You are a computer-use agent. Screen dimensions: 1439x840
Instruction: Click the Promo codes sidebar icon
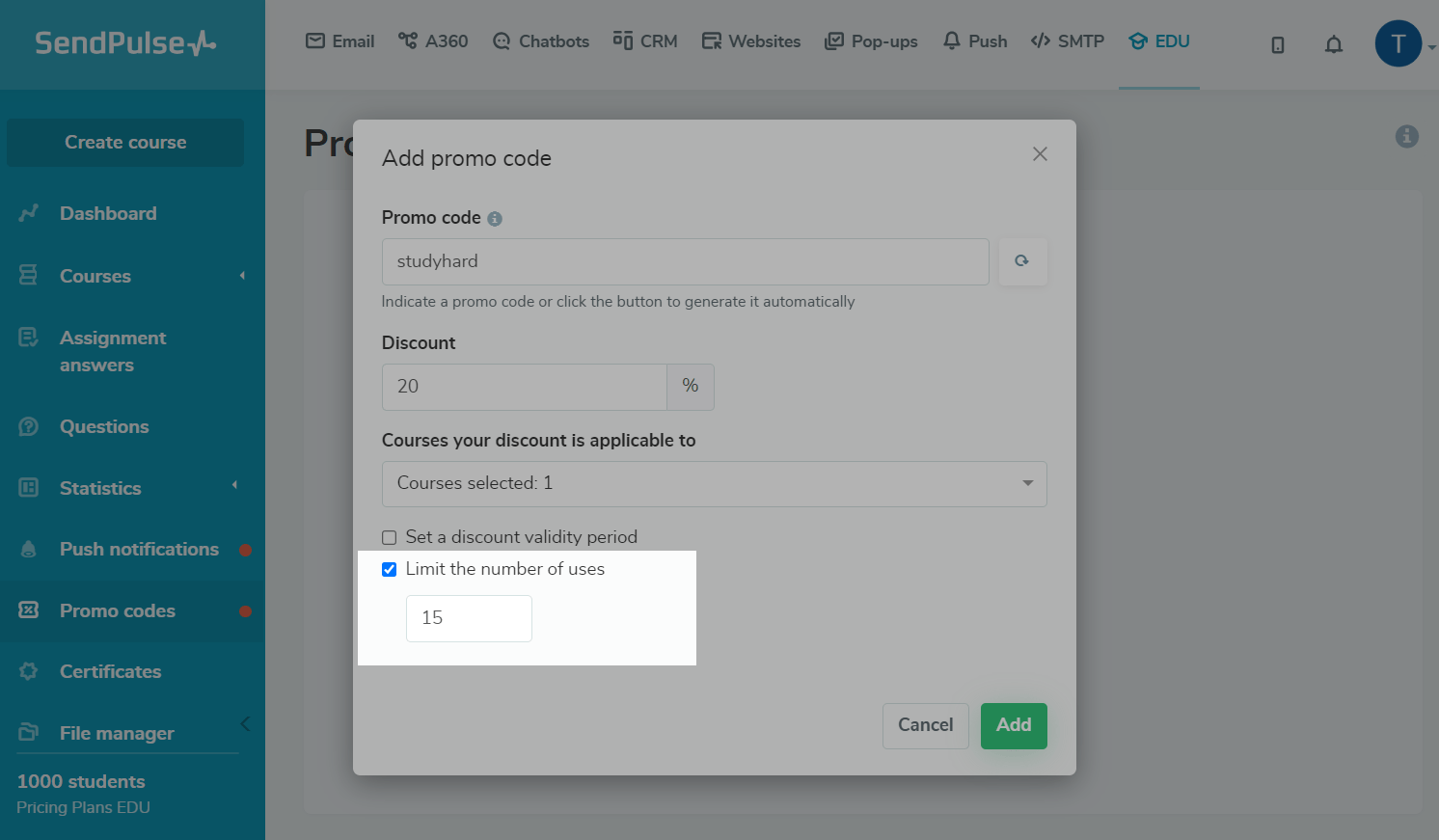(x=29, y=610)
